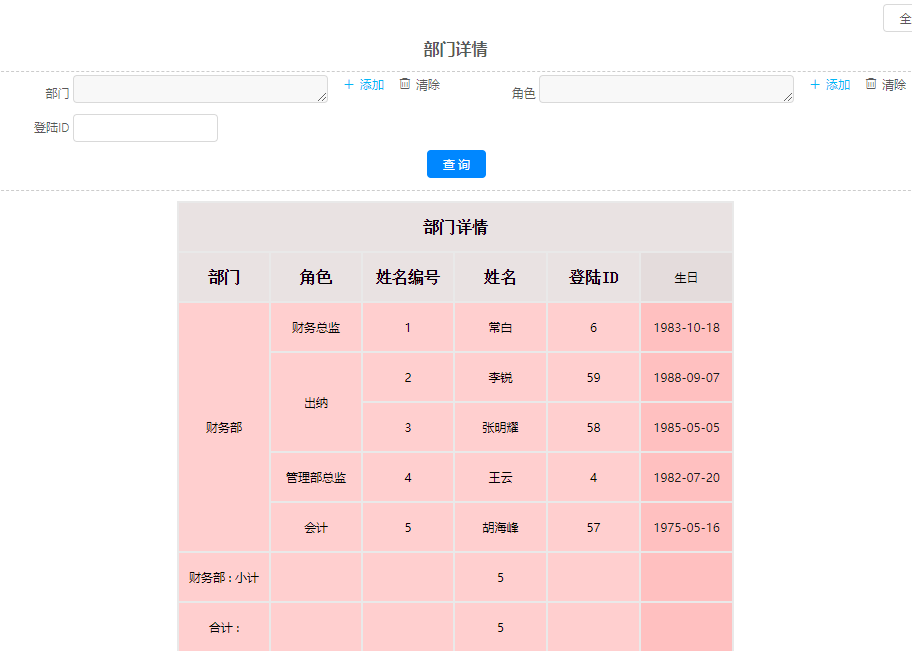Select the merged 财务部 department cell
Image resolution: width=912 pixels, height=651 pixels.
[224, 427]
